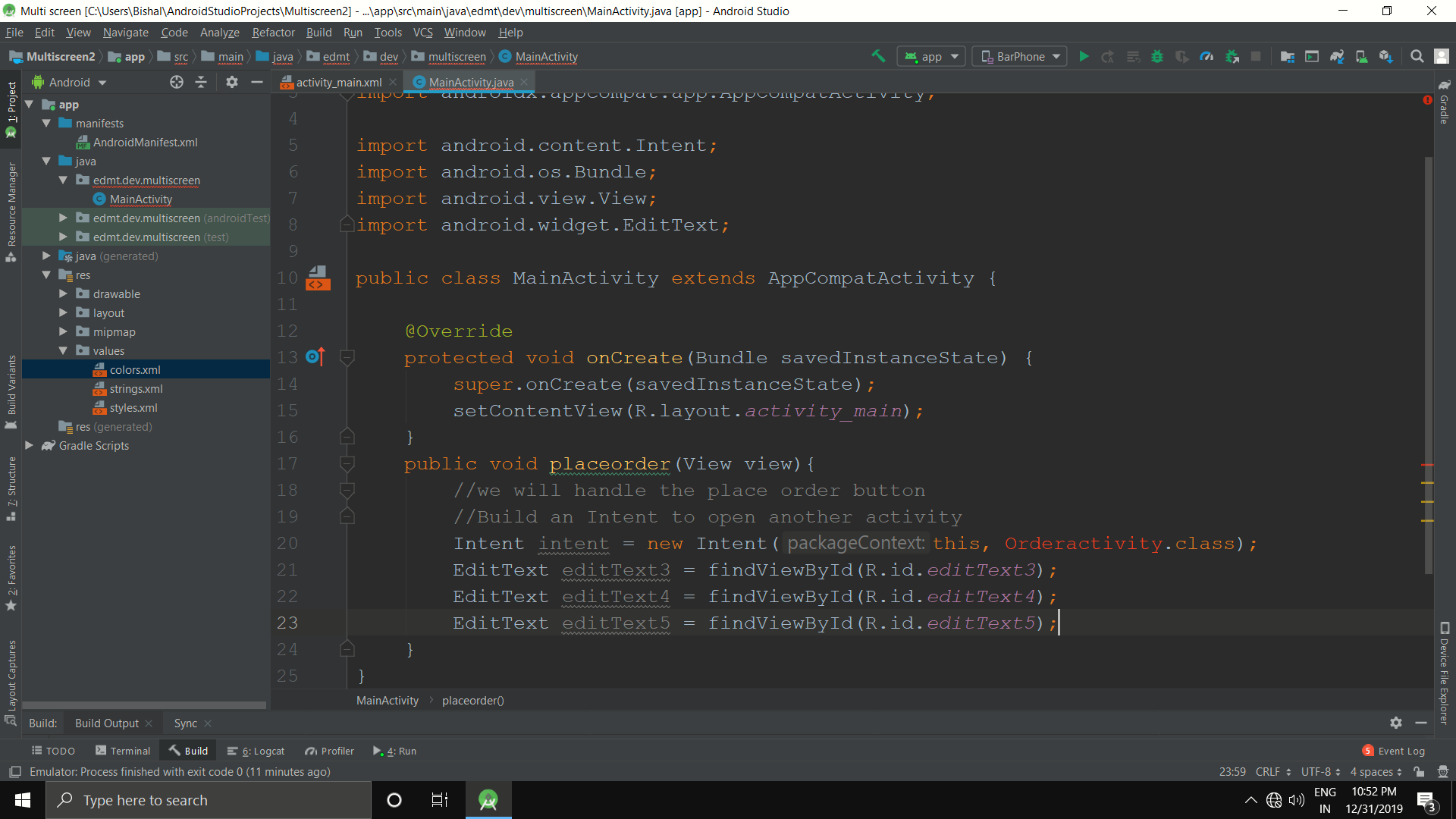
Task: Run the app with green play button
Action: click(1084, 56)
